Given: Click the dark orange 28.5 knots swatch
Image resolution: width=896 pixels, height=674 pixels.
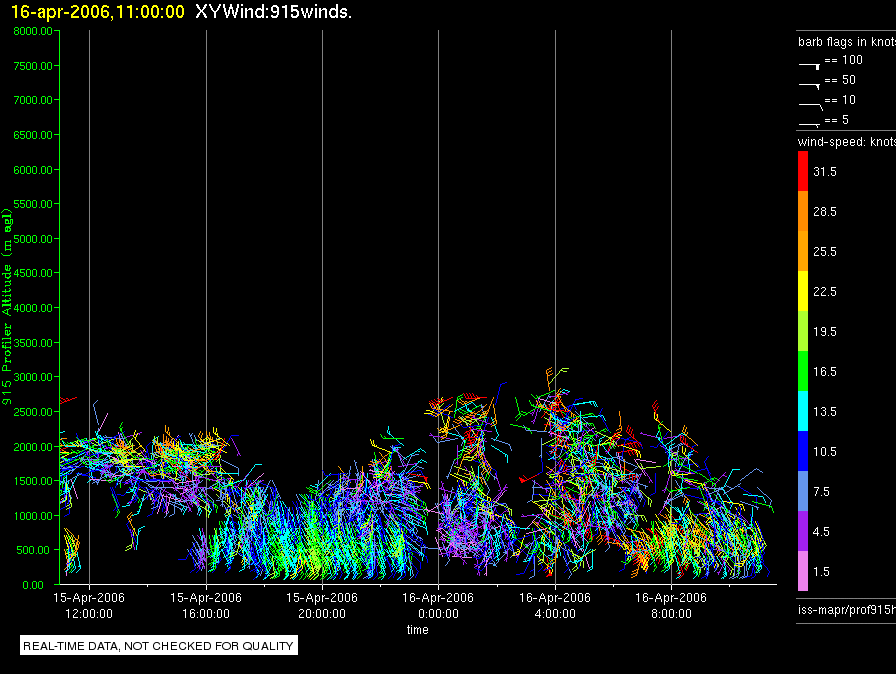Looking at the screenshot, I should point(803,211).
